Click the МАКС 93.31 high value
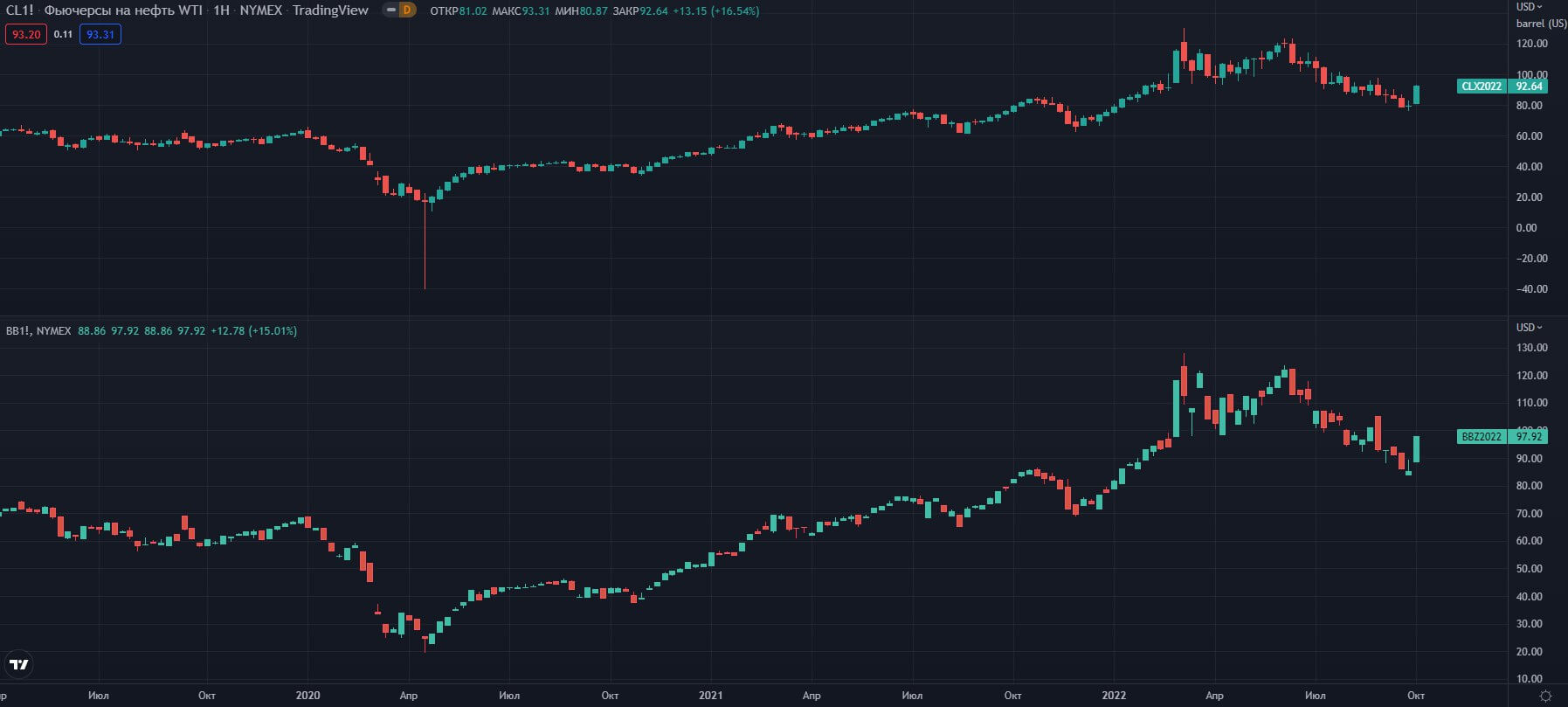Screen dimensions: 1568x707 [522, 11]
